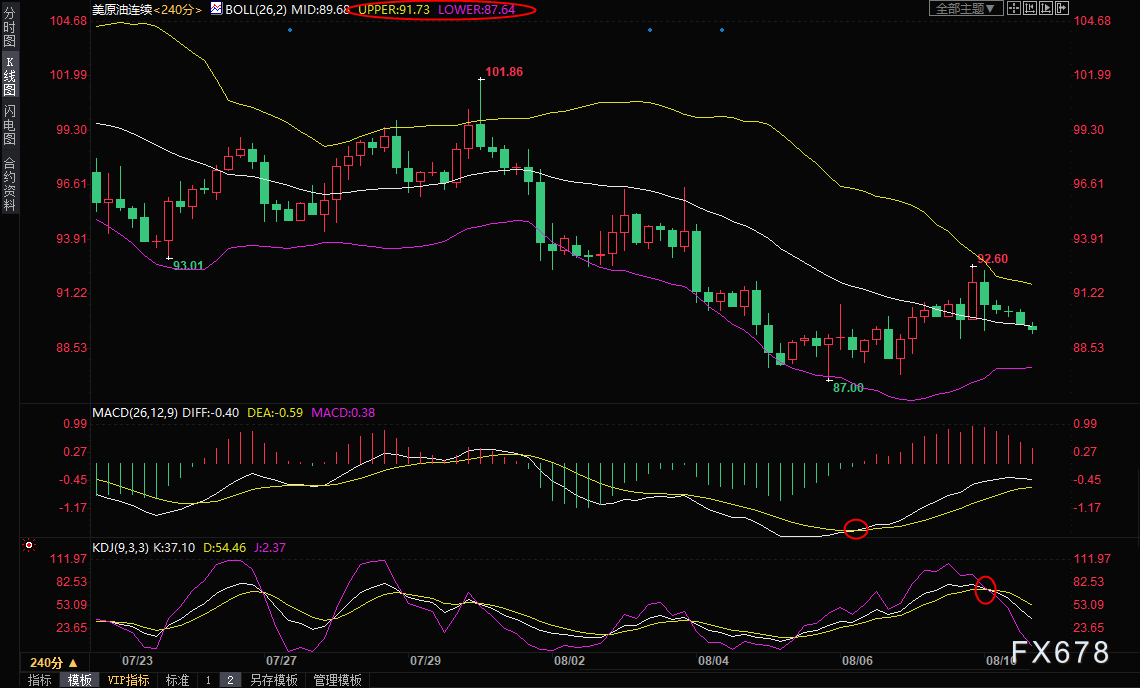Click the chart playback axis icon
This screenshot has height=688, width=1140.
point(1045,9)
